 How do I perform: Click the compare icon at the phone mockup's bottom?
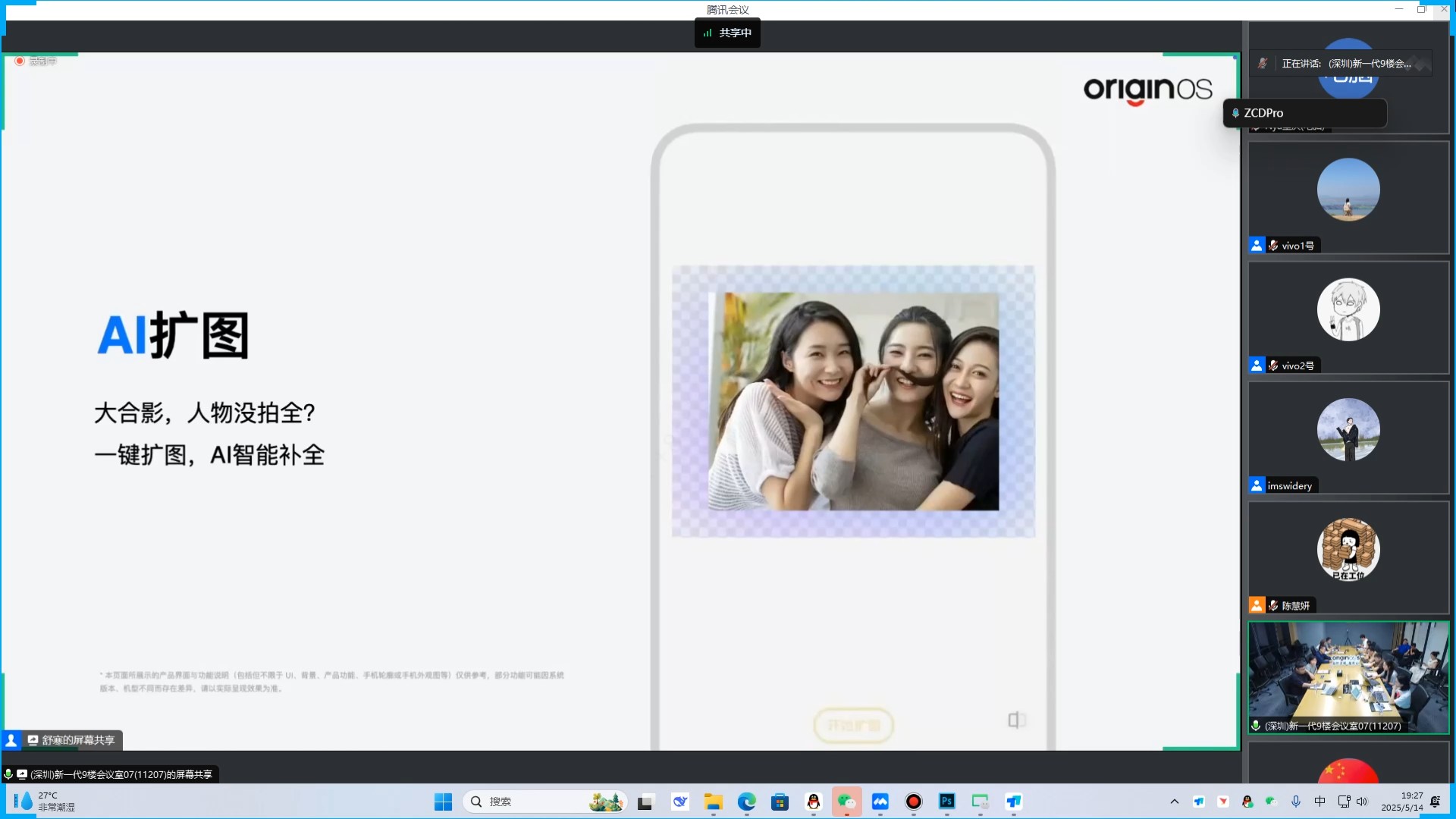(x=1016, y=720)
